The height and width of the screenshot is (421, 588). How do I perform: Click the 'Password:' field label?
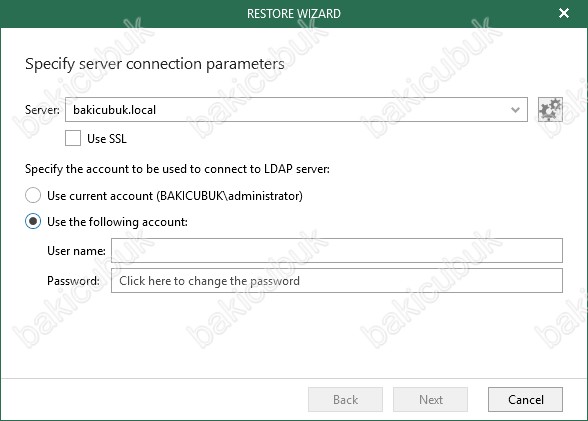[74, 281]
